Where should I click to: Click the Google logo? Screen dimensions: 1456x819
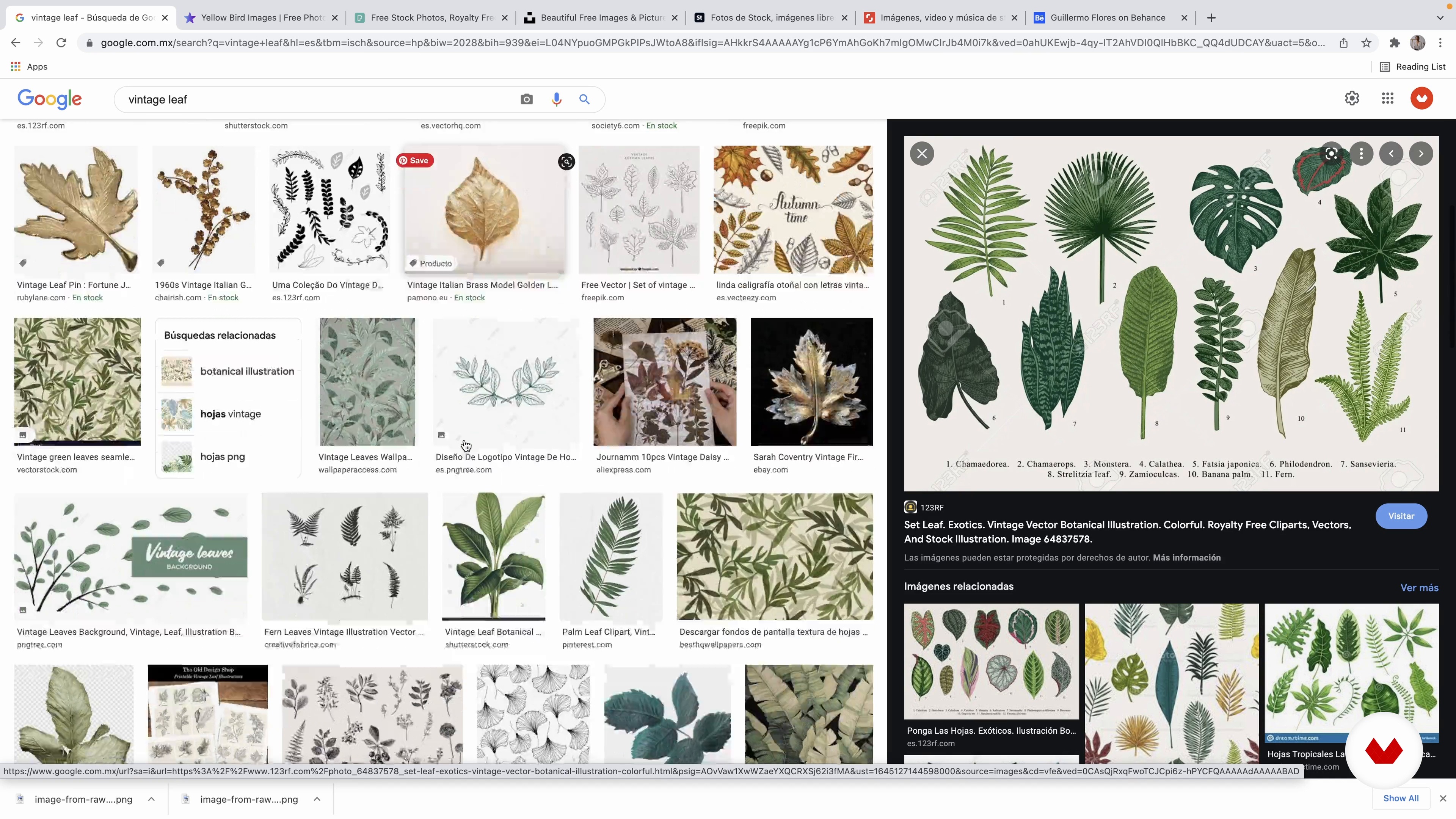click(50, 99)
